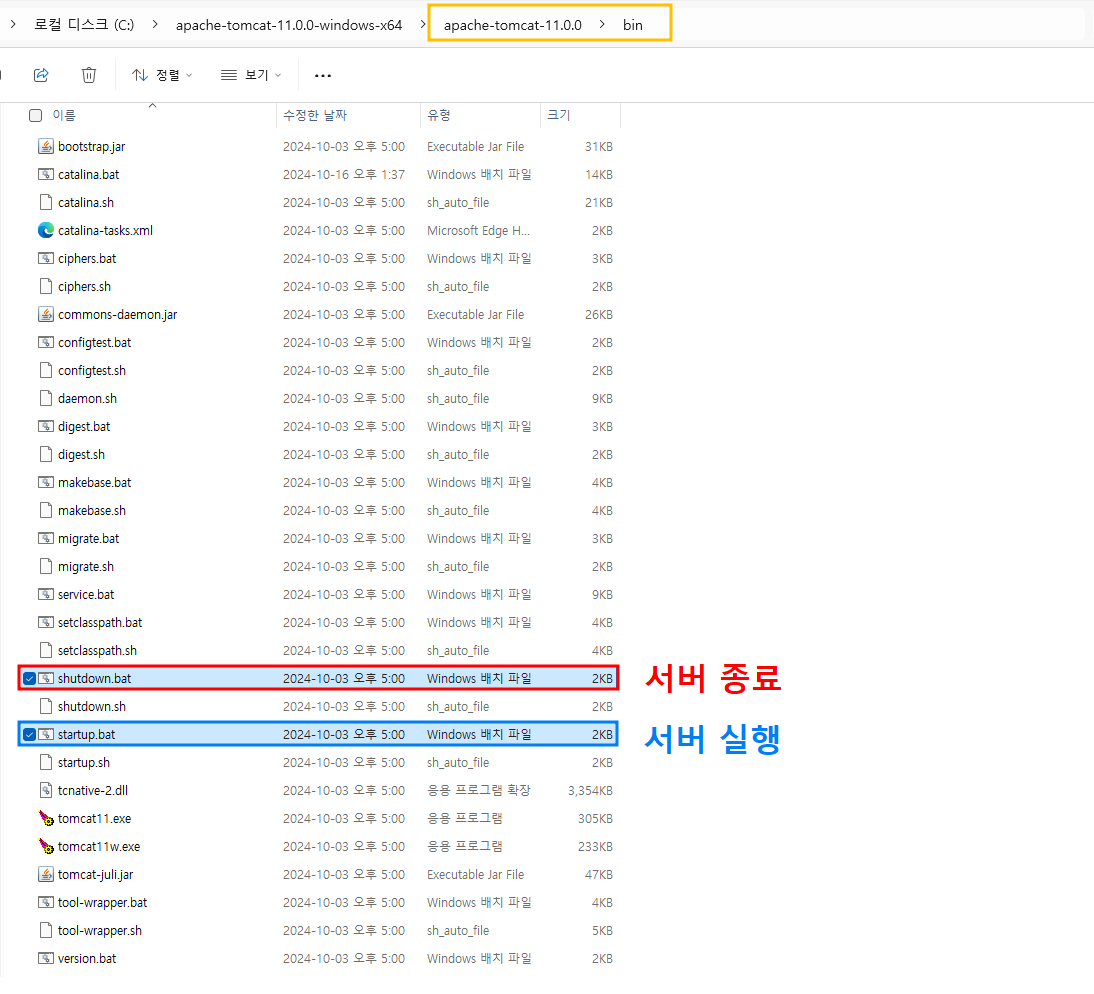Click the share icon in toolbar
Image resolution: width=1094 pixels, height=994 pixels.
point(41,75)
